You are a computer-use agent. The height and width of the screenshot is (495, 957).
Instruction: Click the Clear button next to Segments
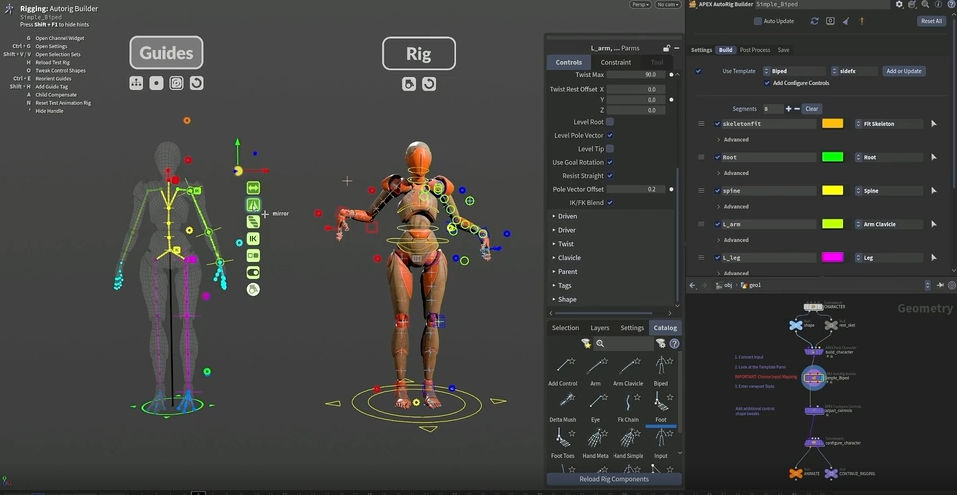tap(812, 109)
